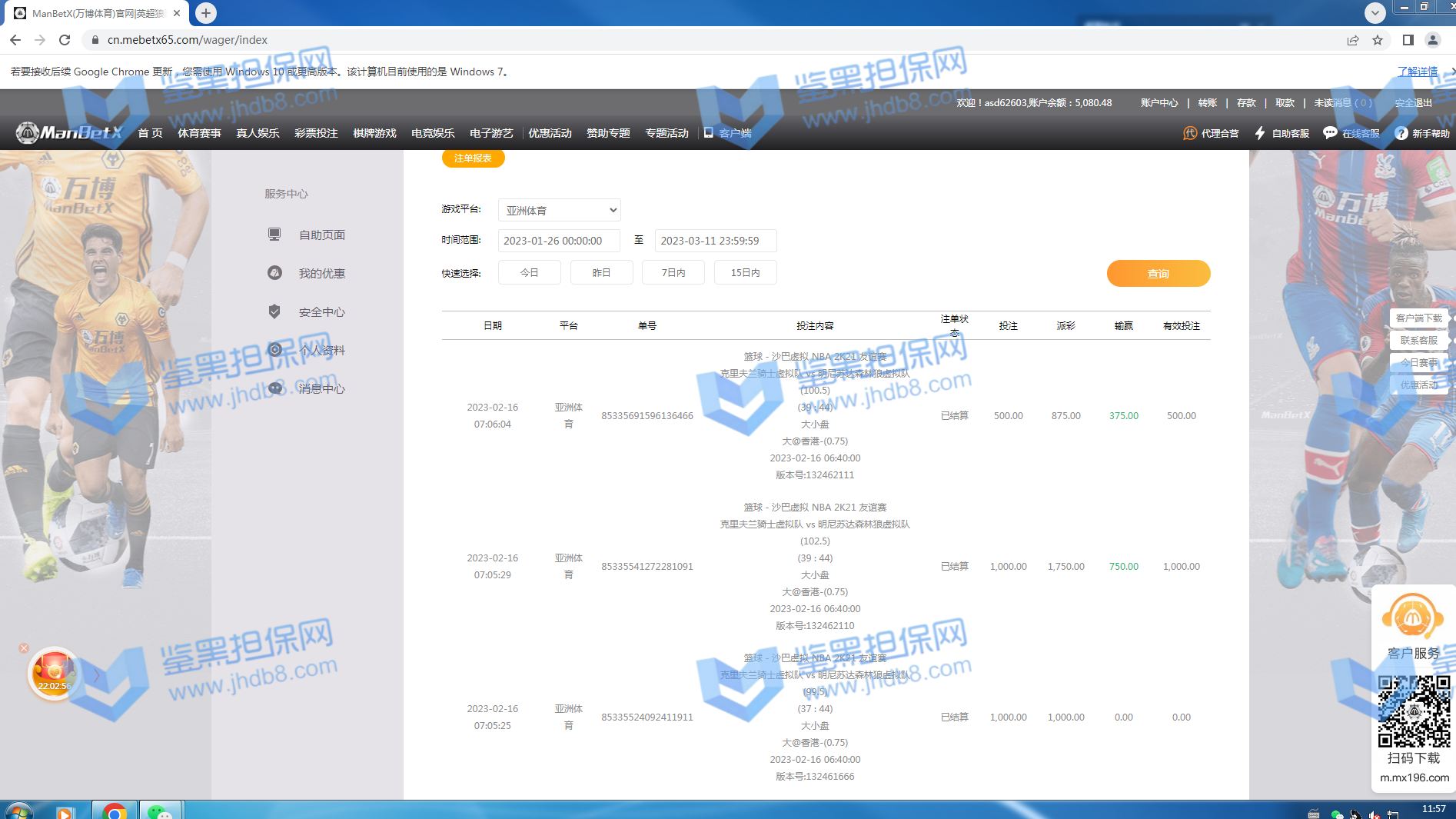Open Chrome tab search dropdown arrow
The image size is (1456, 819).
click(1375, 13)
